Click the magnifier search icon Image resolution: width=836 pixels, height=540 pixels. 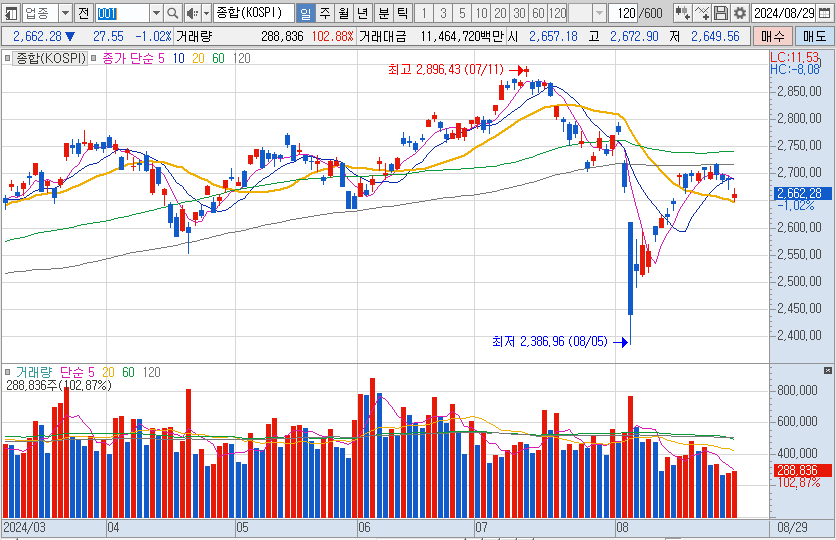[x=173, y=13]
